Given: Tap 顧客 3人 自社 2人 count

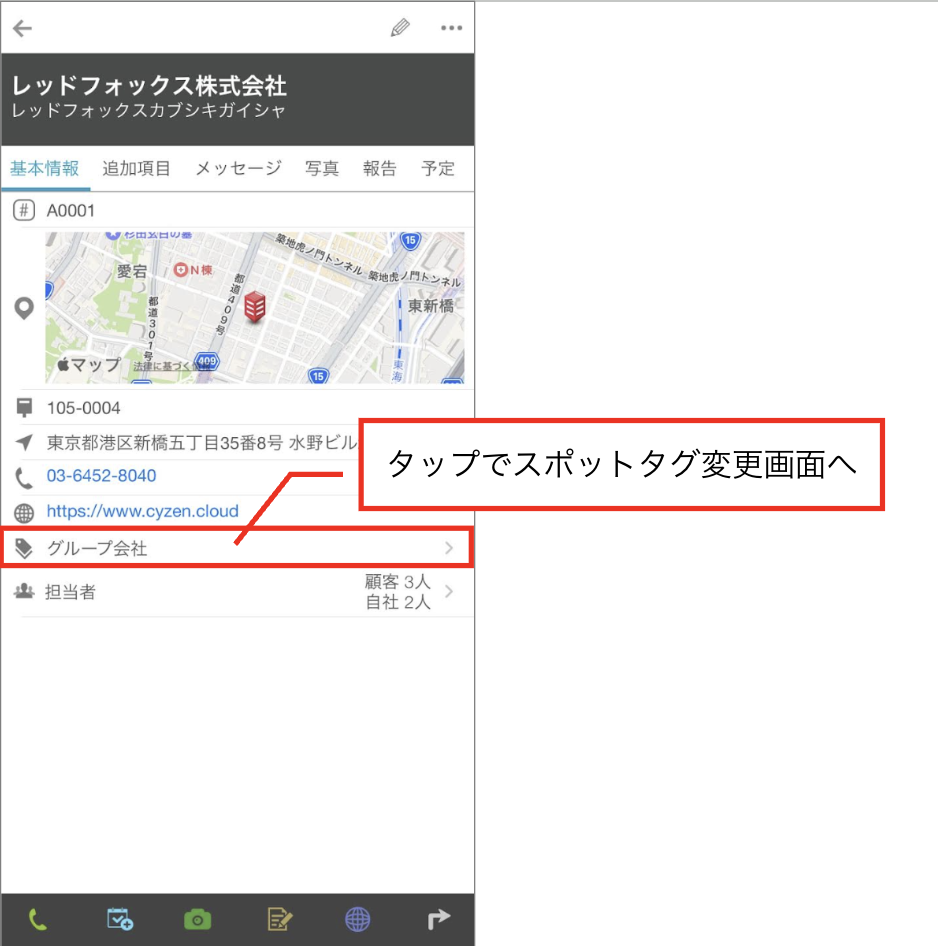Looking at the screenshot, I should pyautogui.click(x=398, y=592).
